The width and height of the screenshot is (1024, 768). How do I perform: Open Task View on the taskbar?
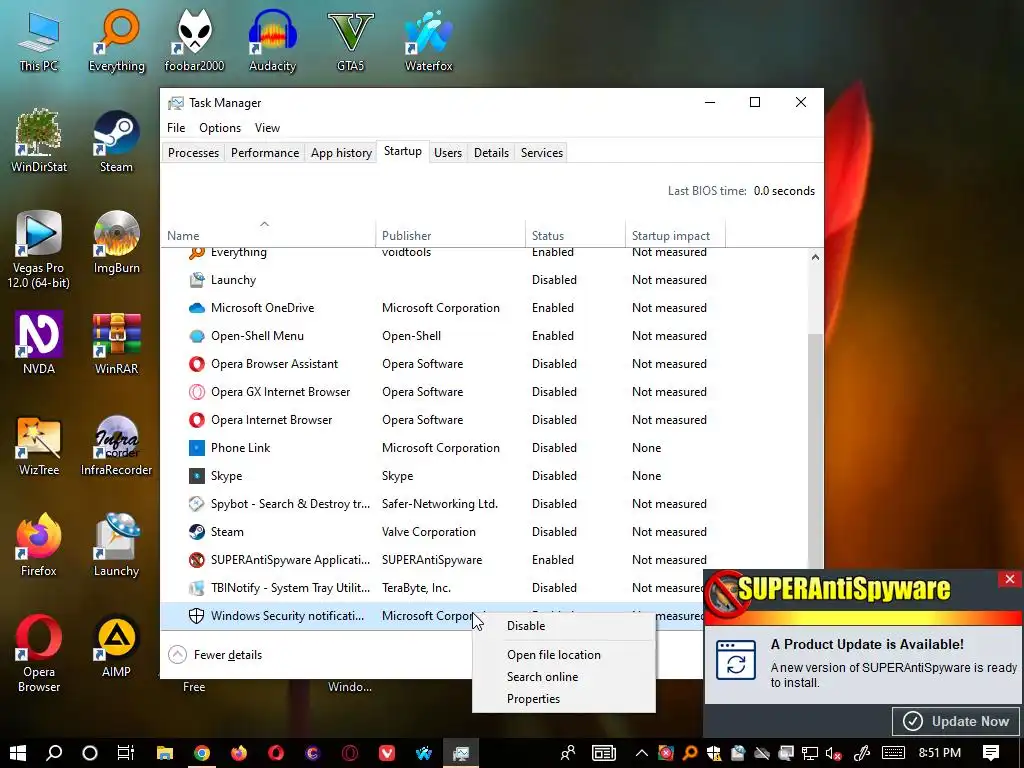(x=125, y=753)
